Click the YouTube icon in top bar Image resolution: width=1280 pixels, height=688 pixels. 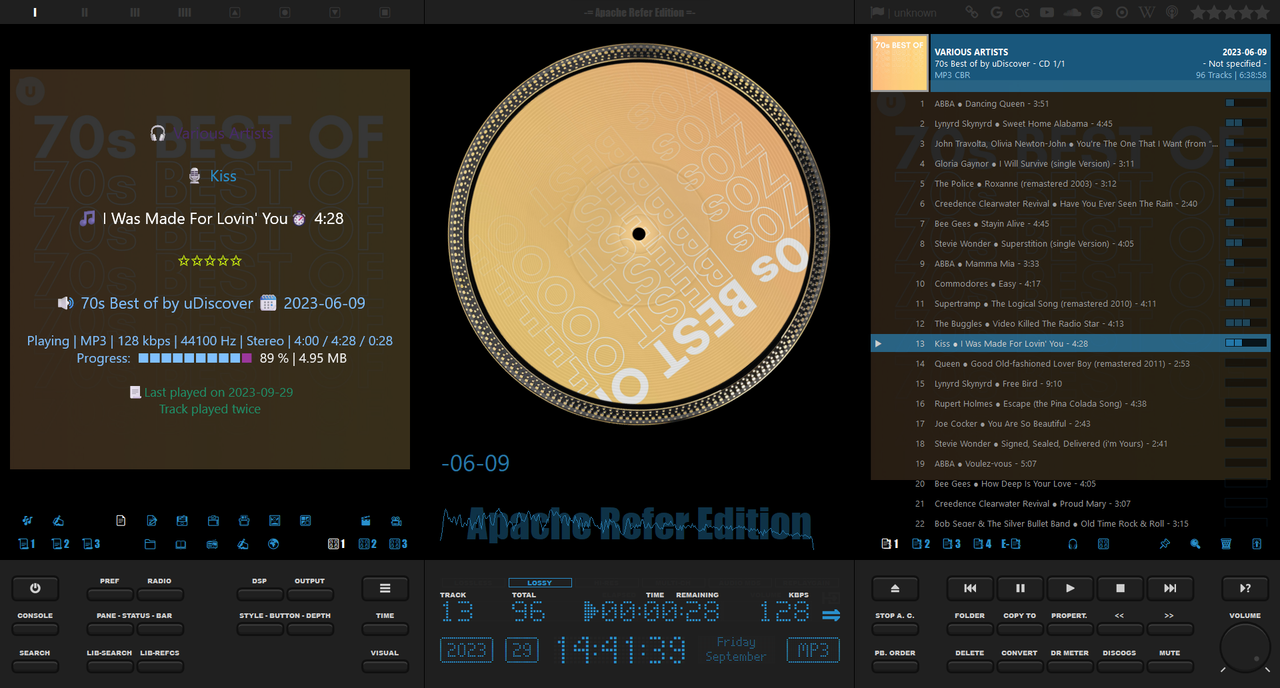(x=1046, y=12)
